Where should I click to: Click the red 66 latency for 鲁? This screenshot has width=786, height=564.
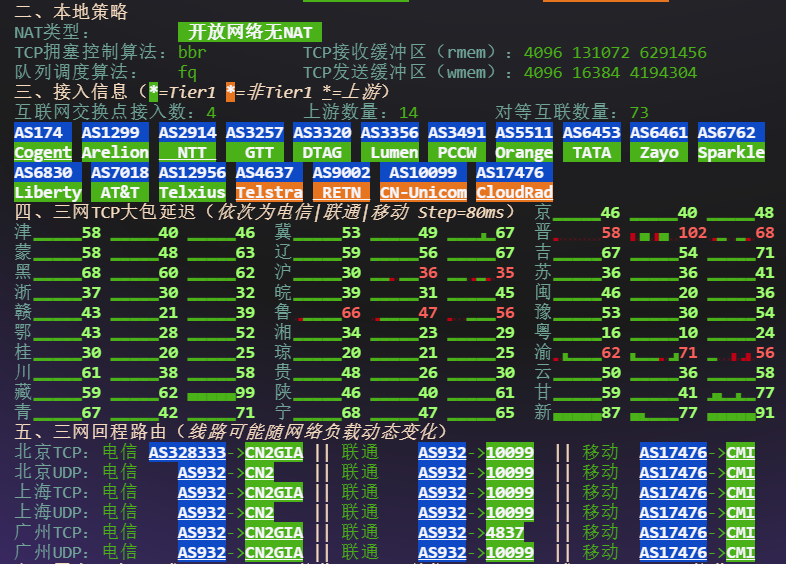click(351, 313)
